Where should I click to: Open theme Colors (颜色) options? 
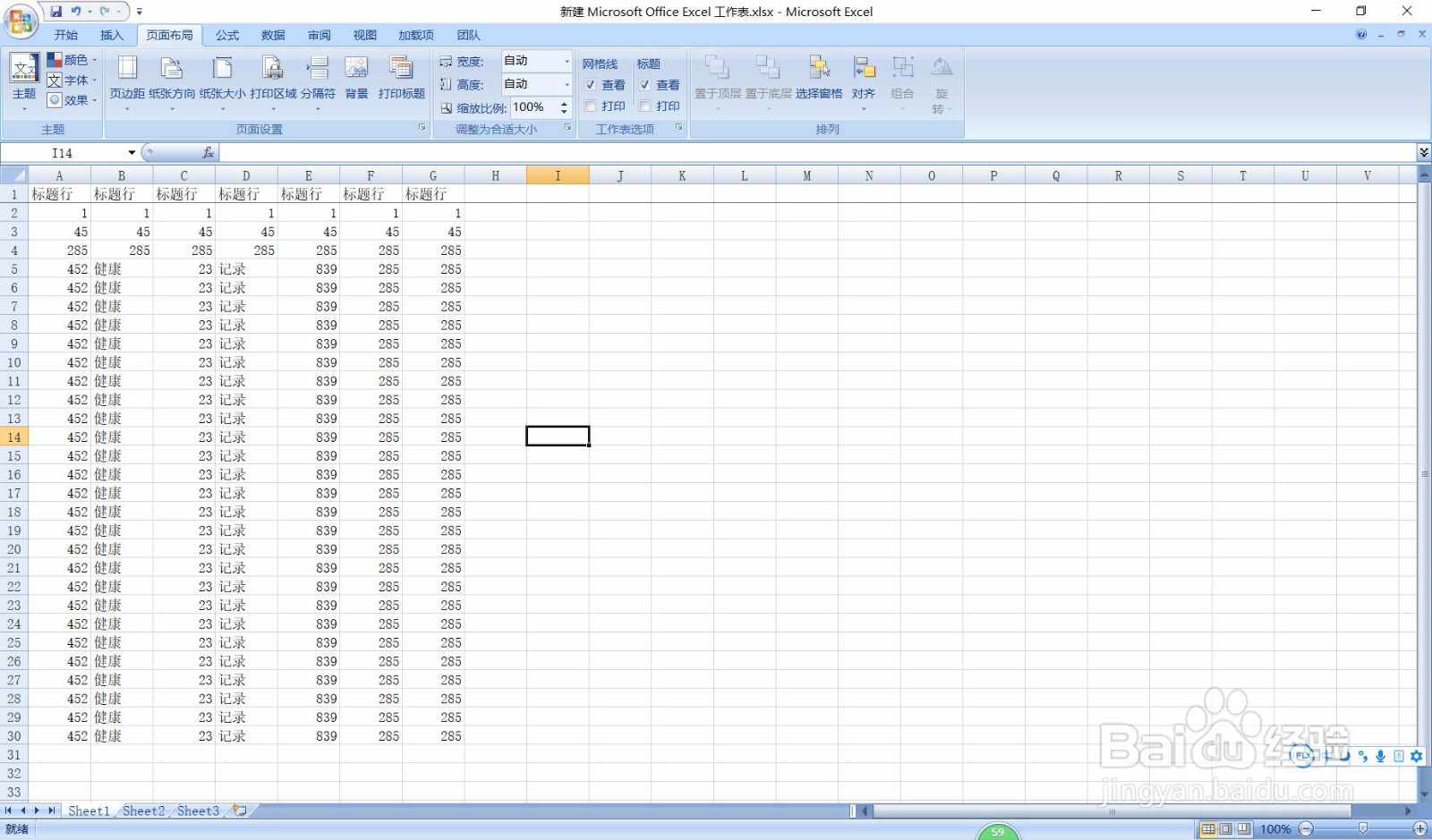point(72,60)
